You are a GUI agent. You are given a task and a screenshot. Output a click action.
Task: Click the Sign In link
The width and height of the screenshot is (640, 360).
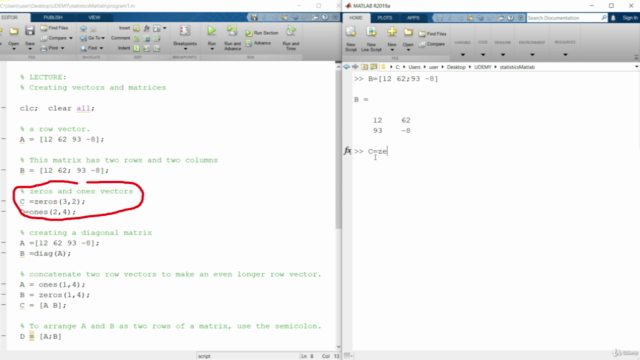629,18
